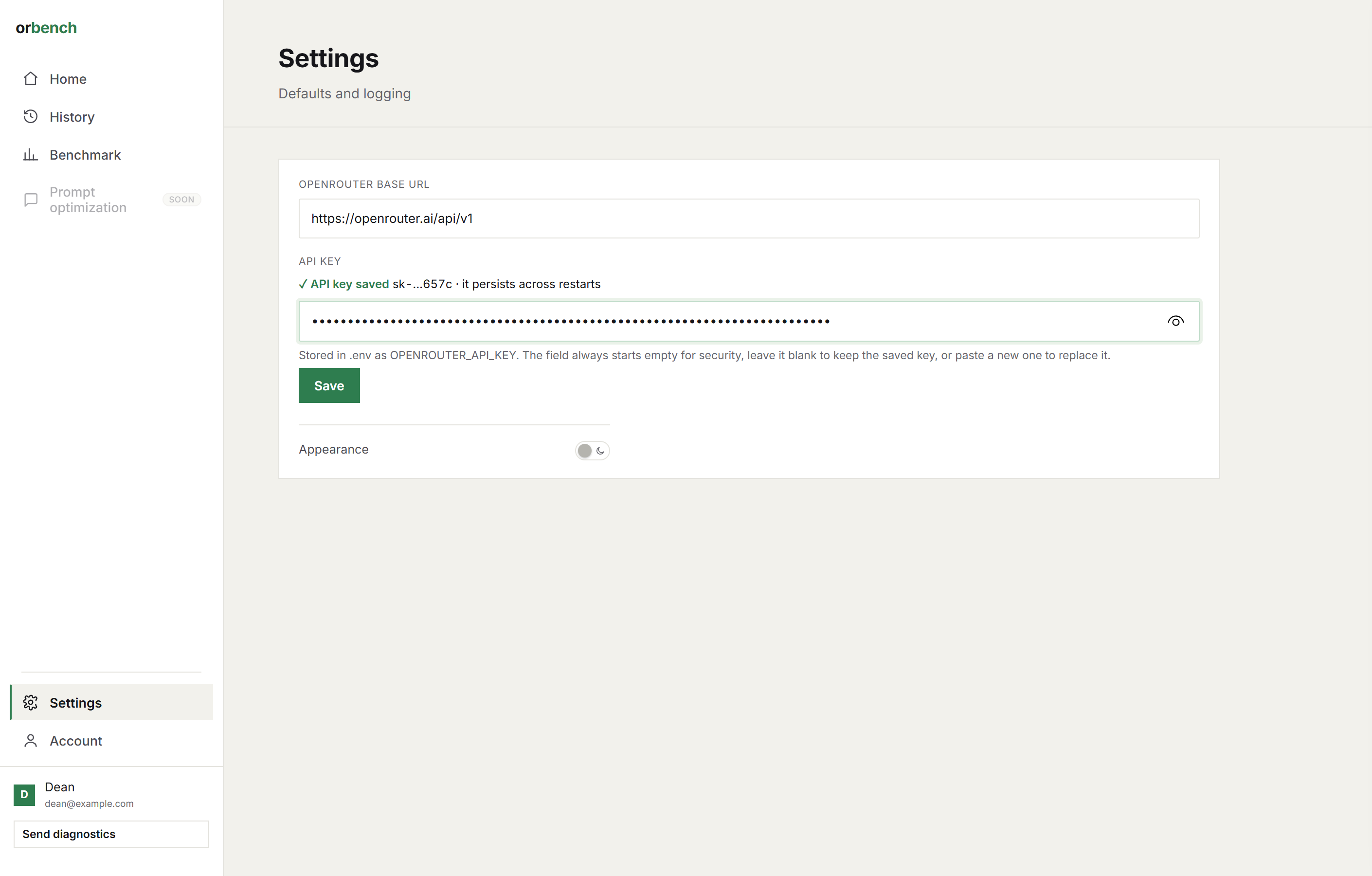Image resolution: width=1372 pixels, height=876 pixels.
Task: Click the OPENROUTER BASE URL label
Action: pos(363,184)
